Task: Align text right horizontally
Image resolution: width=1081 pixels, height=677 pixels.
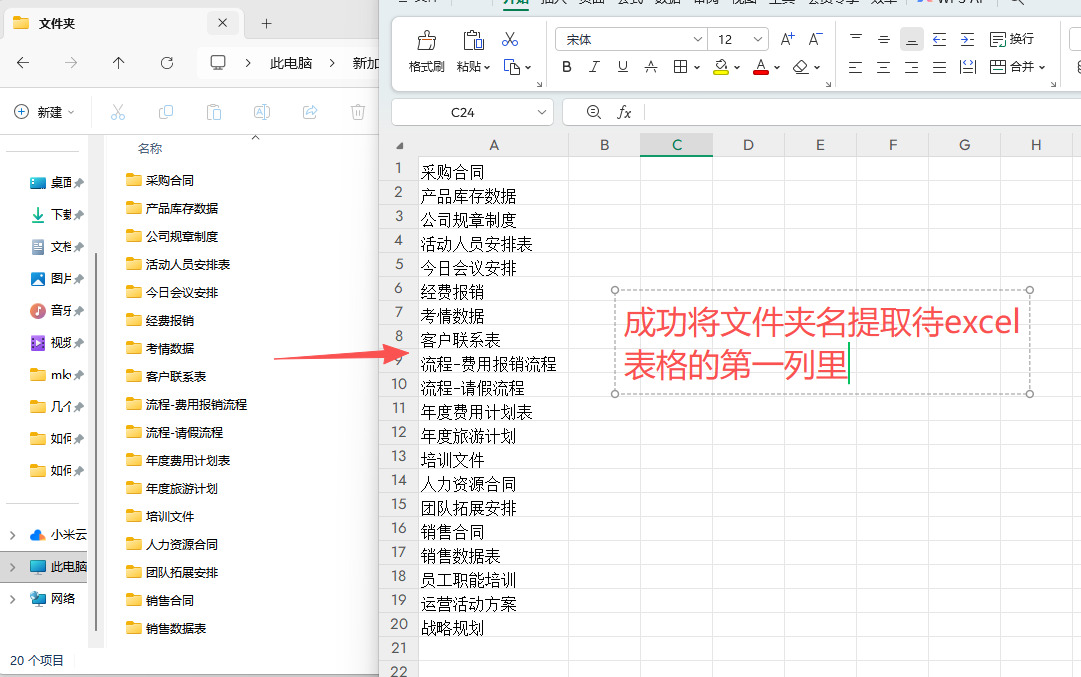Action: (x=911, y=67)
